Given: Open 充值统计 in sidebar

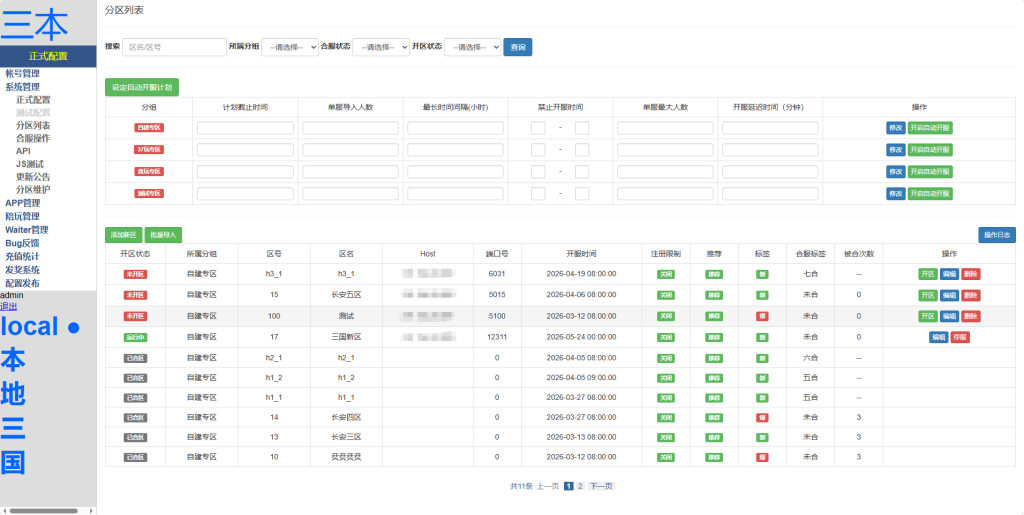Looking at the screenshot, I should coord(22,257).
